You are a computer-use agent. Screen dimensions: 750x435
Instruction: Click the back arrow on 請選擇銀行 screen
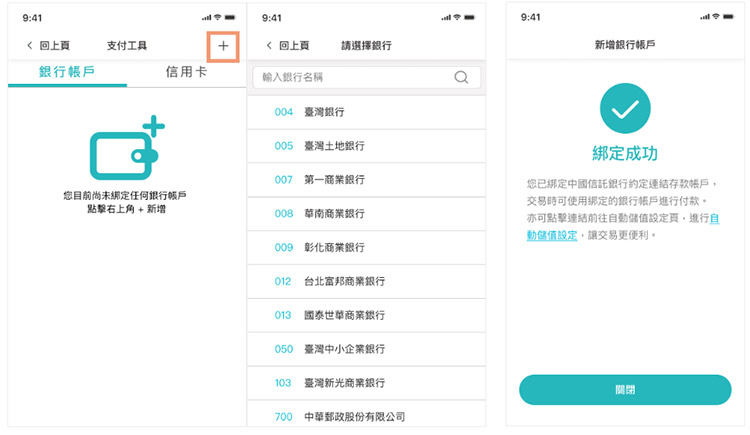pyautogui.click(x=270, y=46)
